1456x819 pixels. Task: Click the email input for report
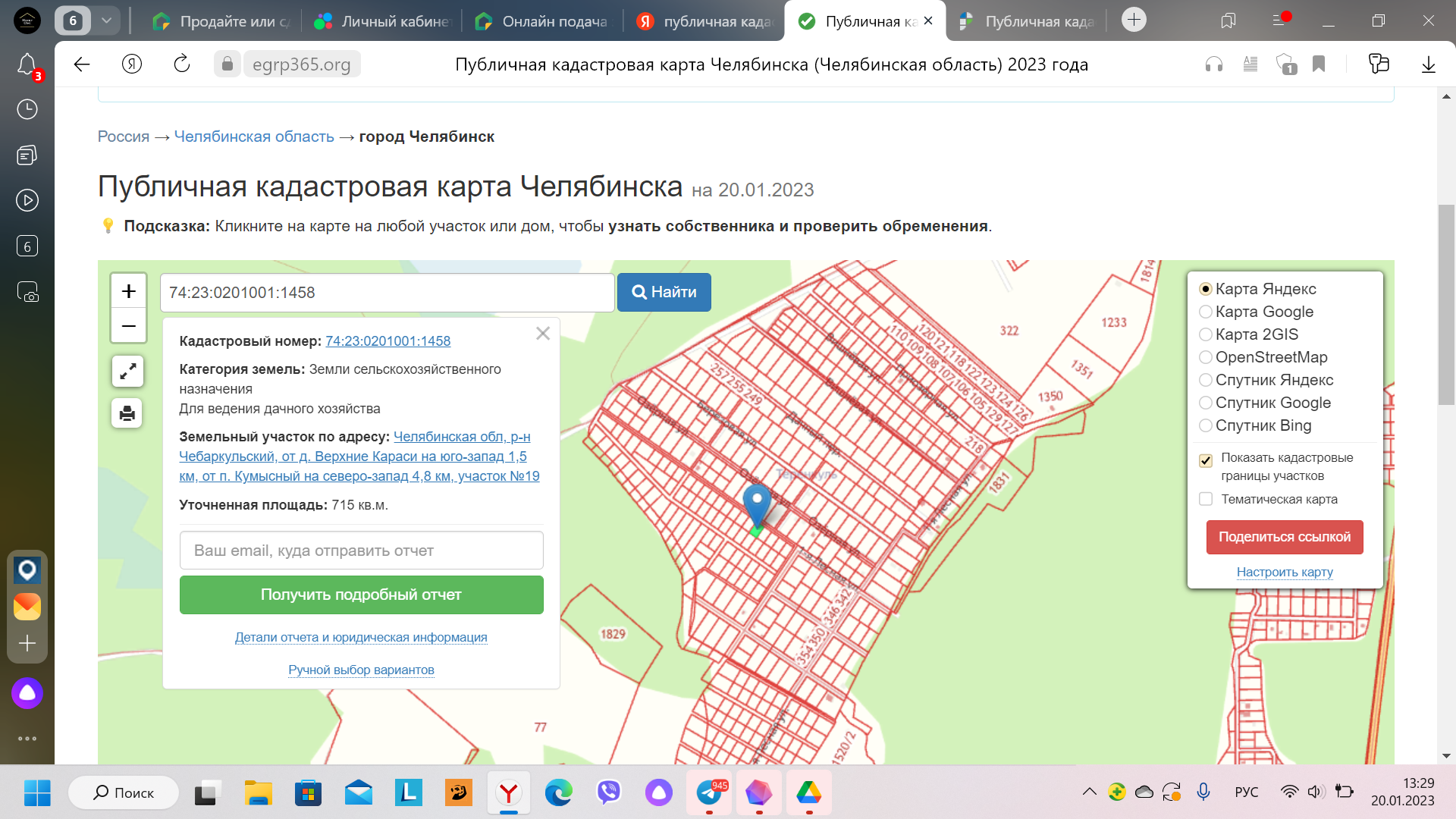[x=361, y=551]
